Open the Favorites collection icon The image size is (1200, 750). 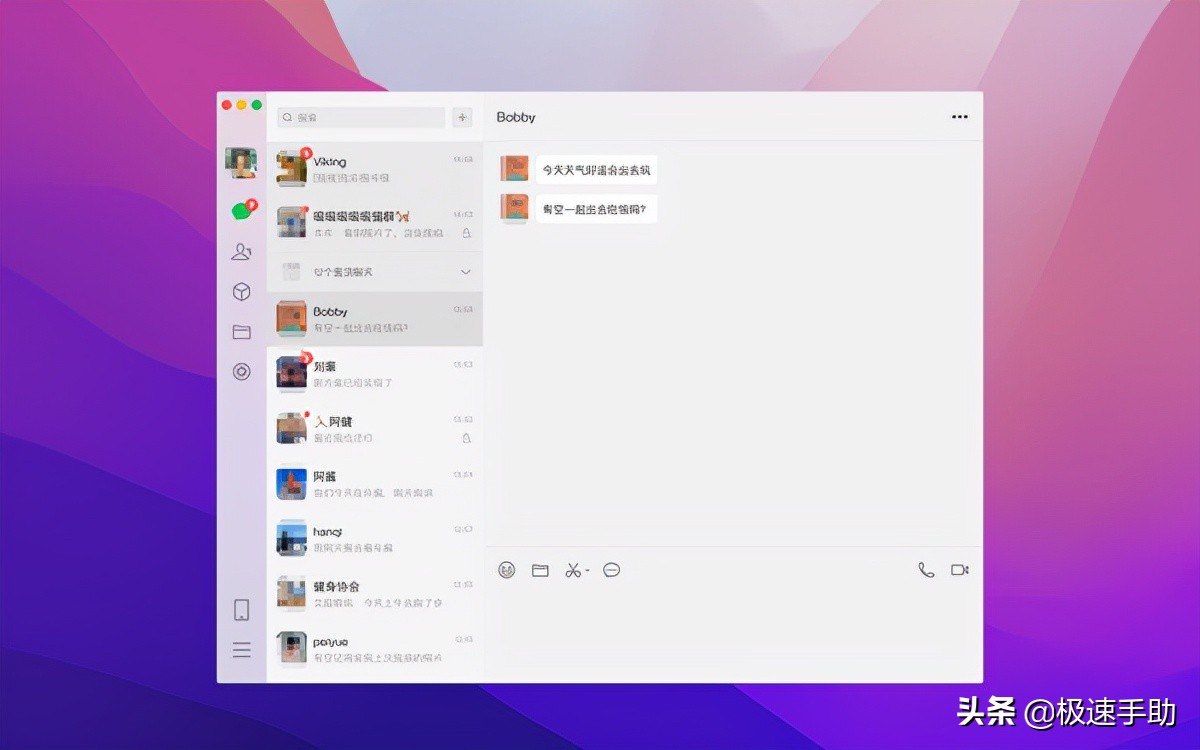(x=241, y=291)
